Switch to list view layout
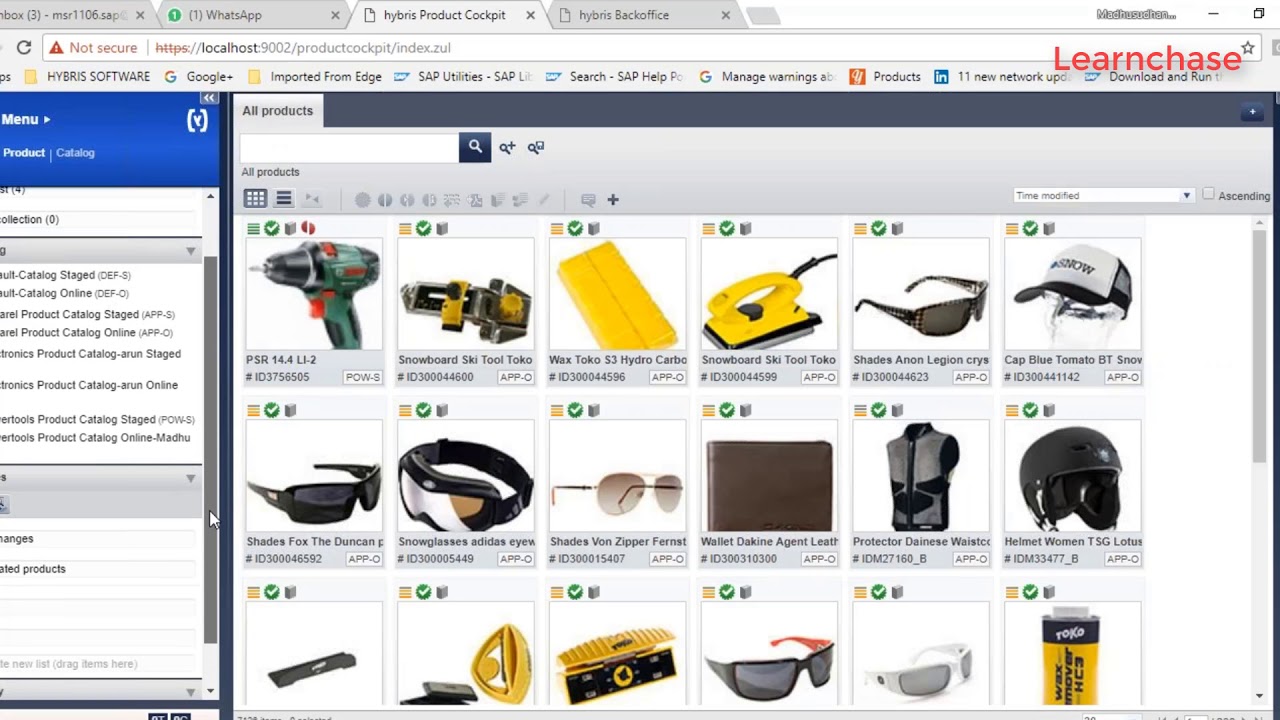This screenshot has width=1280, height=720. point(284,199)
